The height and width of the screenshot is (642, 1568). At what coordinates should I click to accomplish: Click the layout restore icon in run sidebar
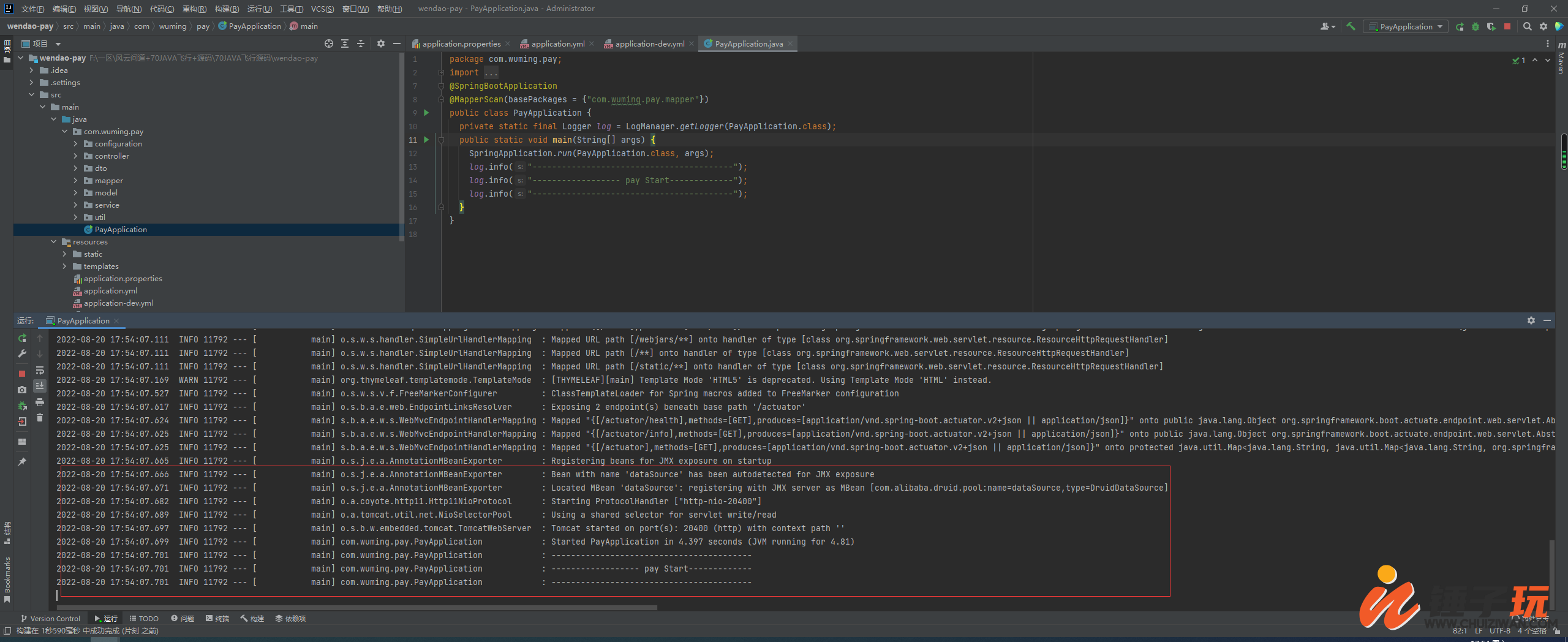coord(22,442)
